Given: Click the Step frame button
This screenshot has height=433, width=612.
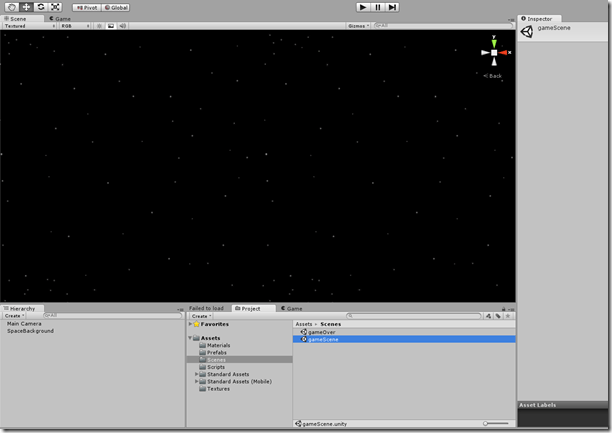Looking at the screenshot, I should coord(393,7).
